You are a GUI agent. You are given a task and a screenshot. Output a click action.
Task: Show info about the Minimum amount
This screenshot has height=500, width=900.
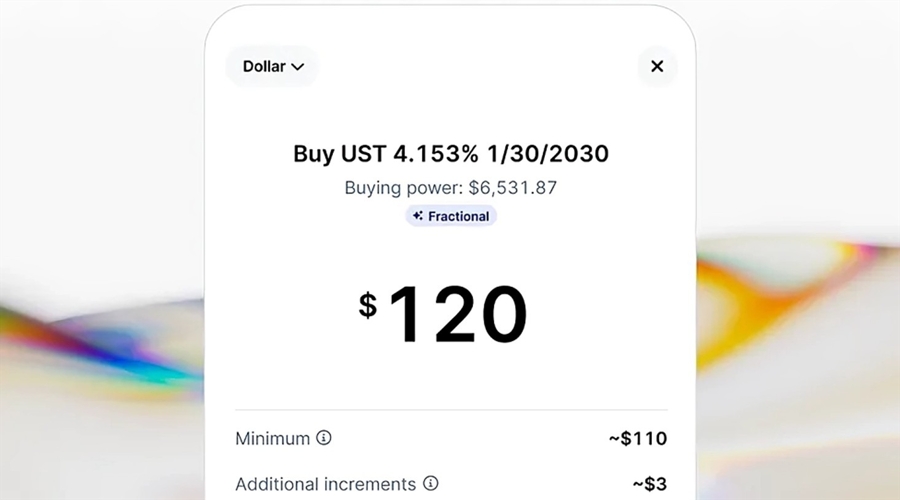(324, 438)
